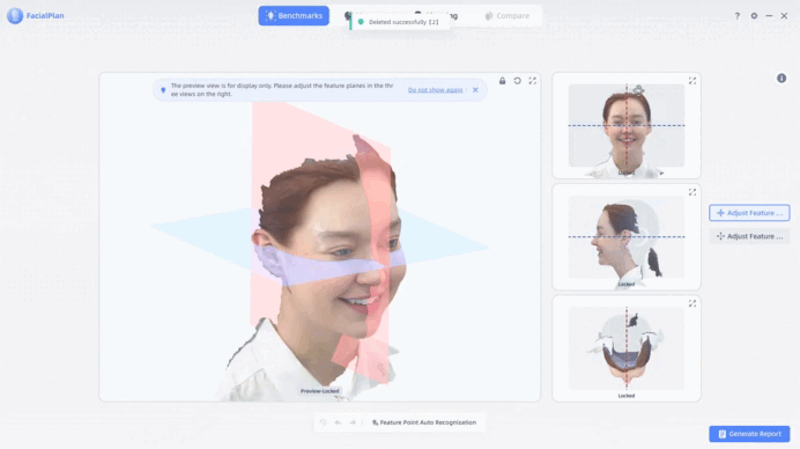
Task: Open the Benchmarks tab
Action: click(293, 16)
